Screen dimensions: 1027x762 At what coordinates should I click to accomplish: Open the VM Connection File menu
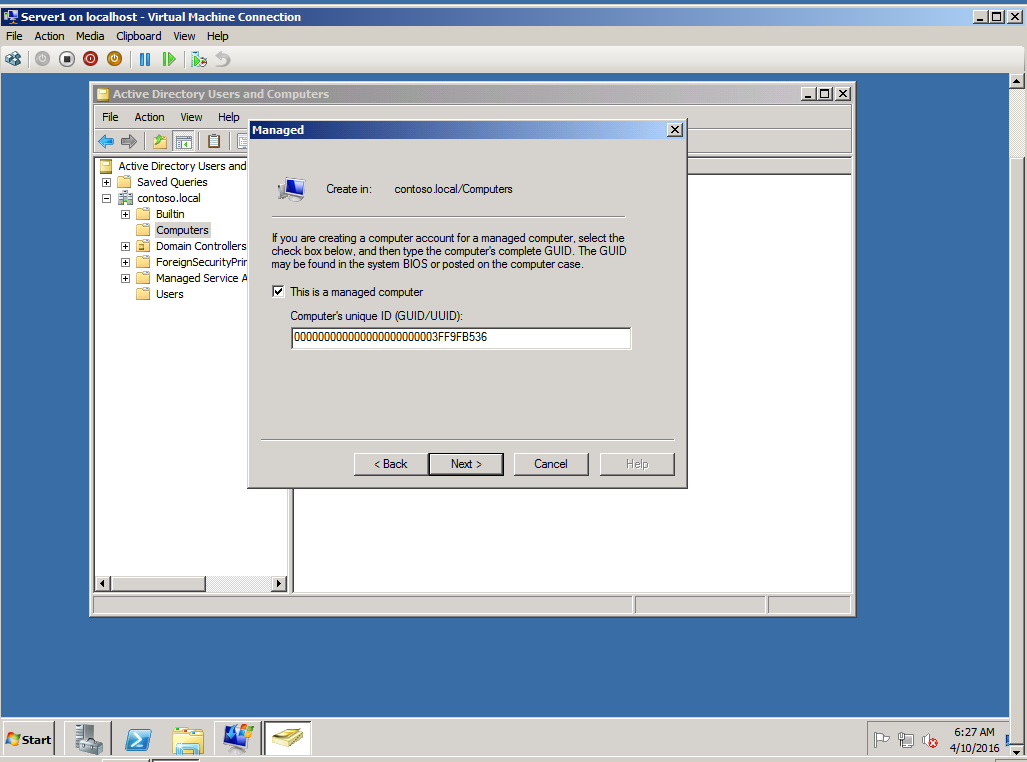pos(14,36)
